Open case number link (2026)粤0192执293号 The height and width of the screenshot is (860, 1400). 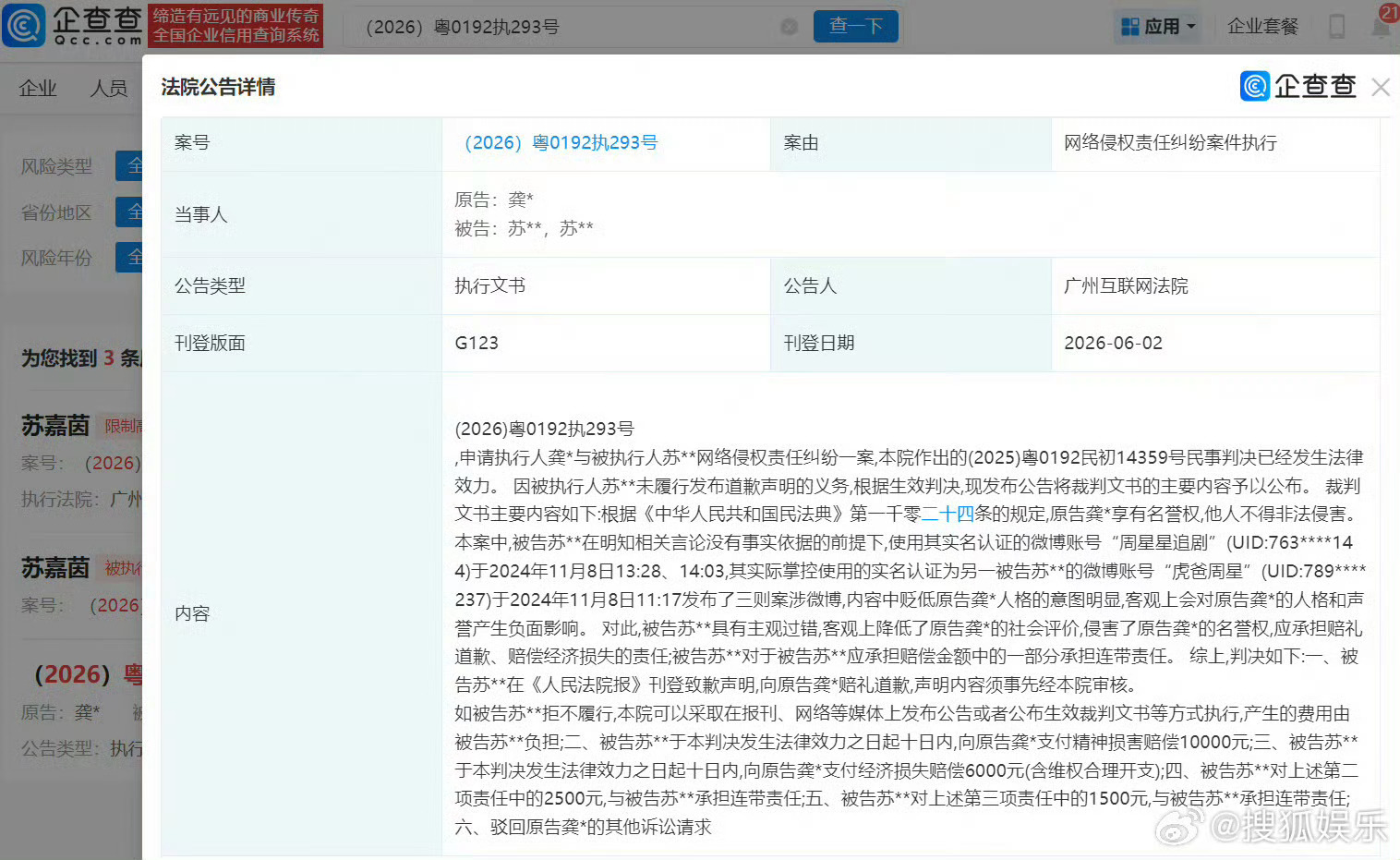tap(561, 143)
